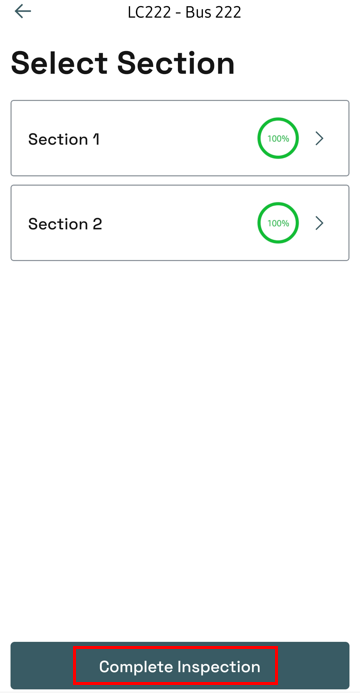
Task: Select the Section 2 label text
Action: pyautogui.click(x=65, y=224)
